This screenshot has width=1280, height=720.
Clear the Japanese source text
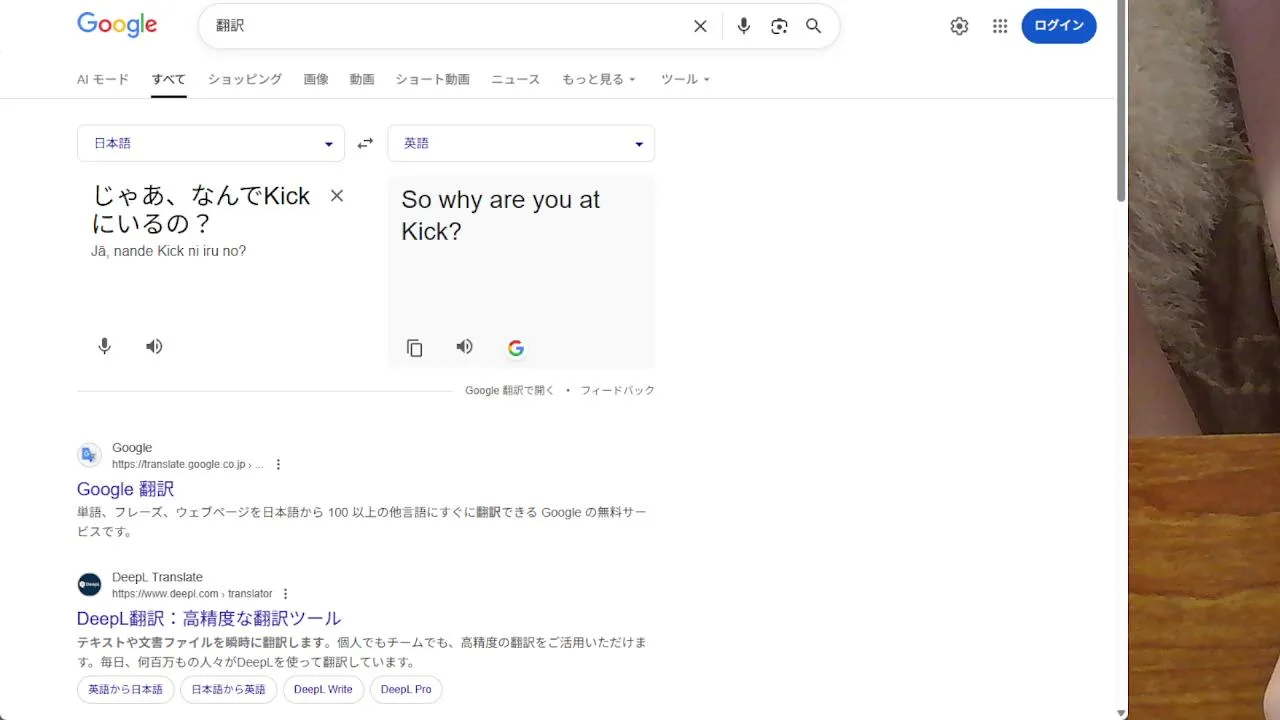337,196
